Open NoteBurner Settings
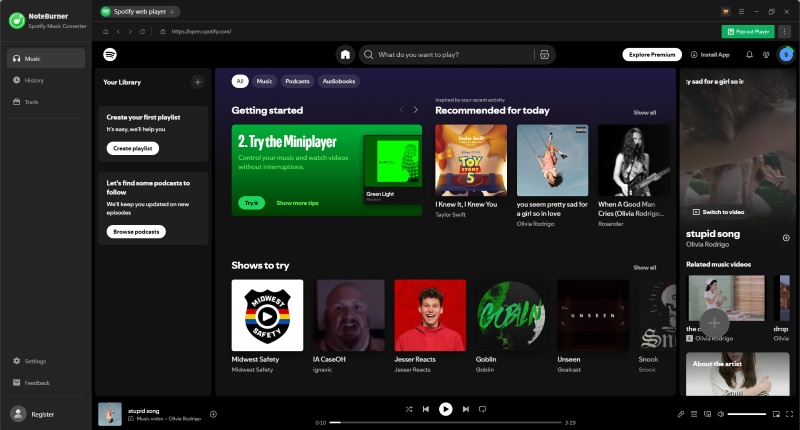 click(x=30, y=361)
